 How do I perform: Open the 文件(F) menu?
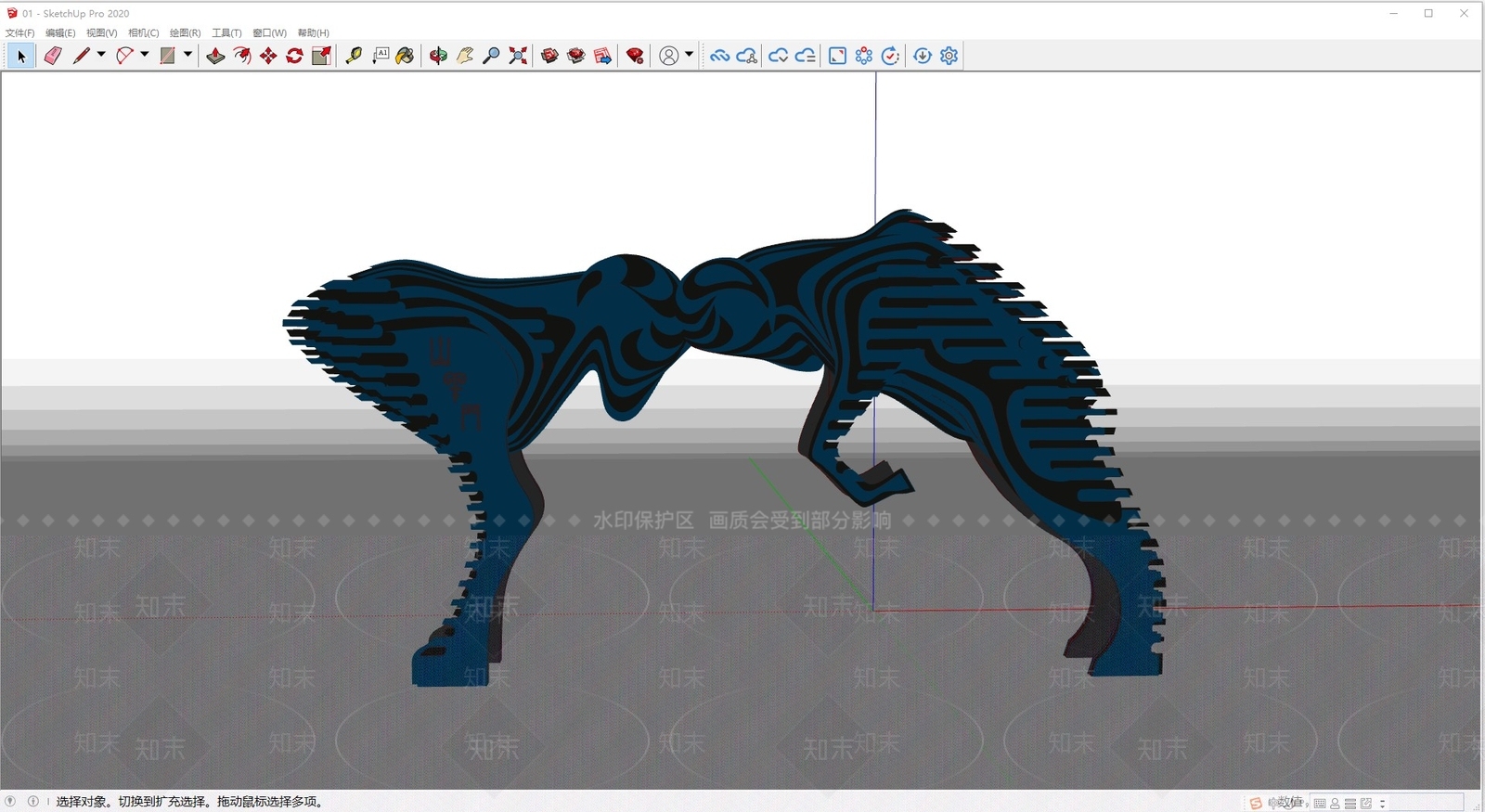19,32
